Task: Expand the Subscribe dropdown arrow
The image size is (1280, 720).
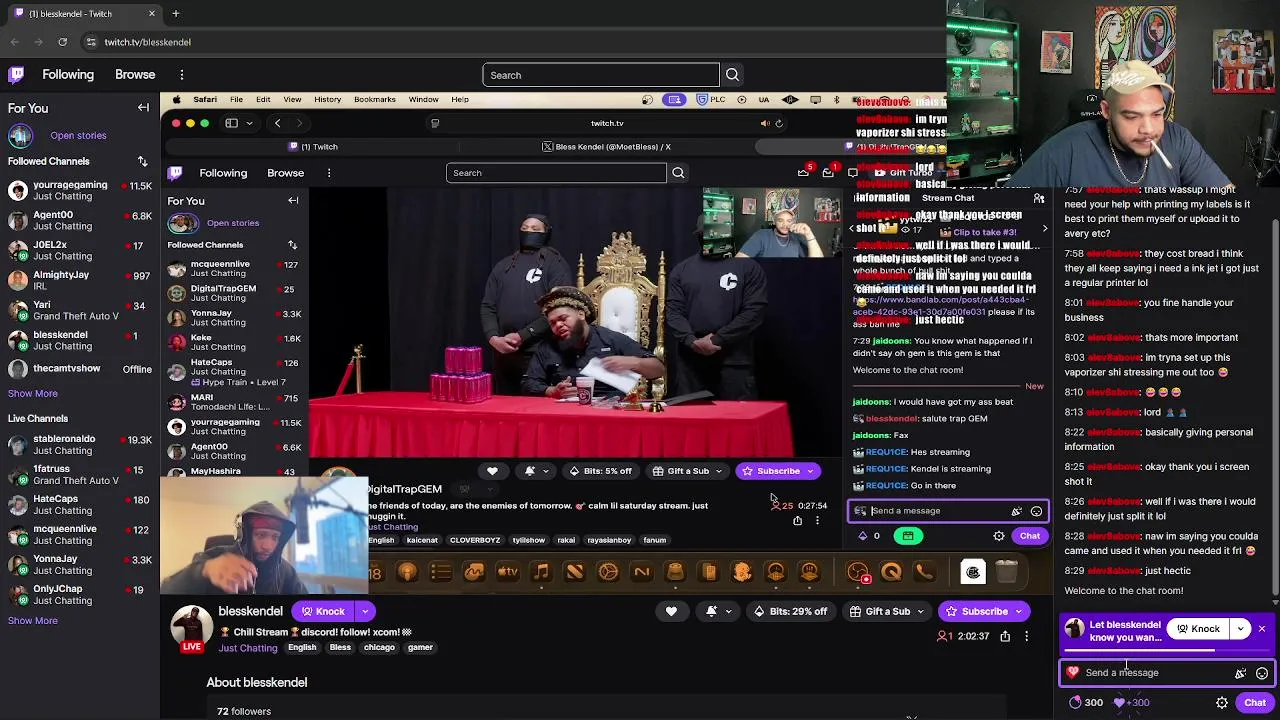Action: point(1020,611)
